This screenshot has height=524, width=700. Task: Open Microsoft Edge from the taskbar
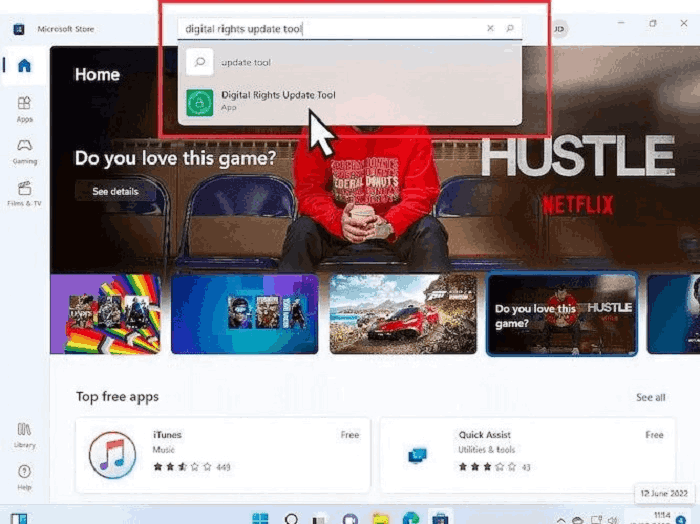coord(411,519)
